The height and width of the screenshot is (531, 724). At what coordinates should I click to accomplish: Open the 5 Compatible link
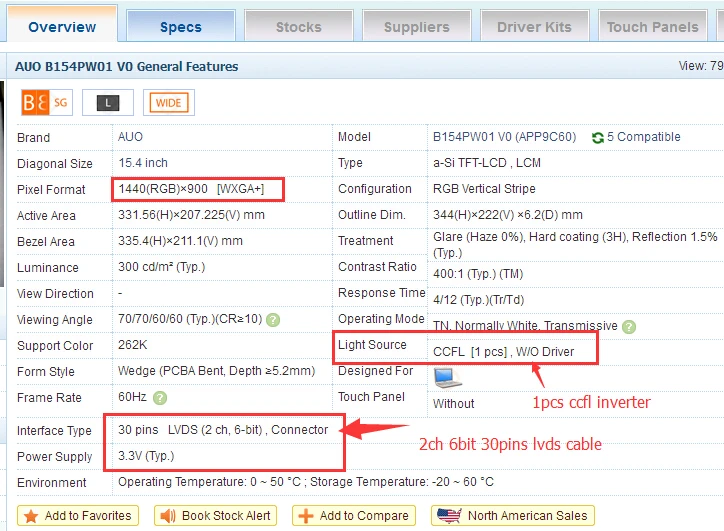click(644, 137)
